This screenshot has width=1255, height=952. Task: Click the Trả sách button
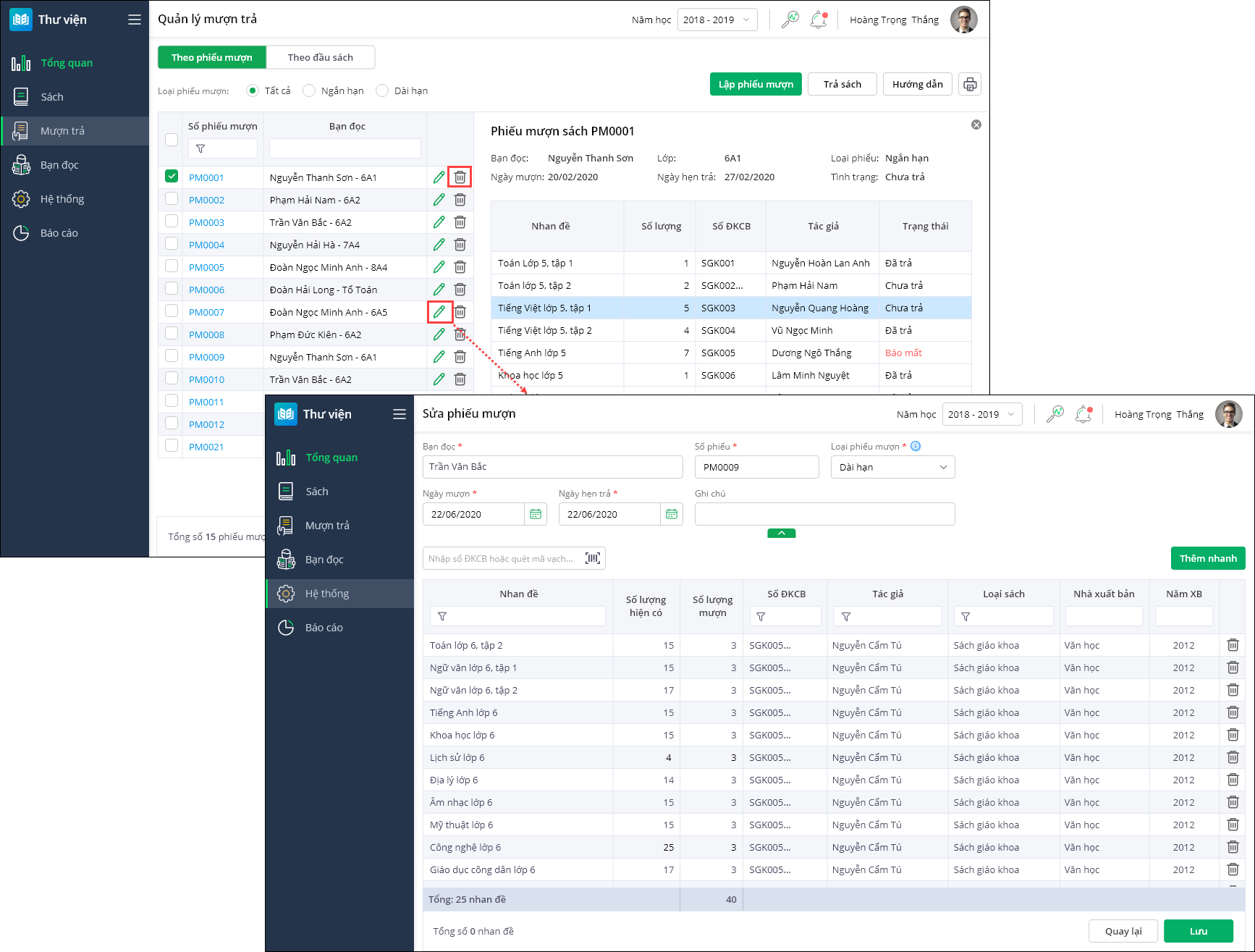(x=842, y=84)
